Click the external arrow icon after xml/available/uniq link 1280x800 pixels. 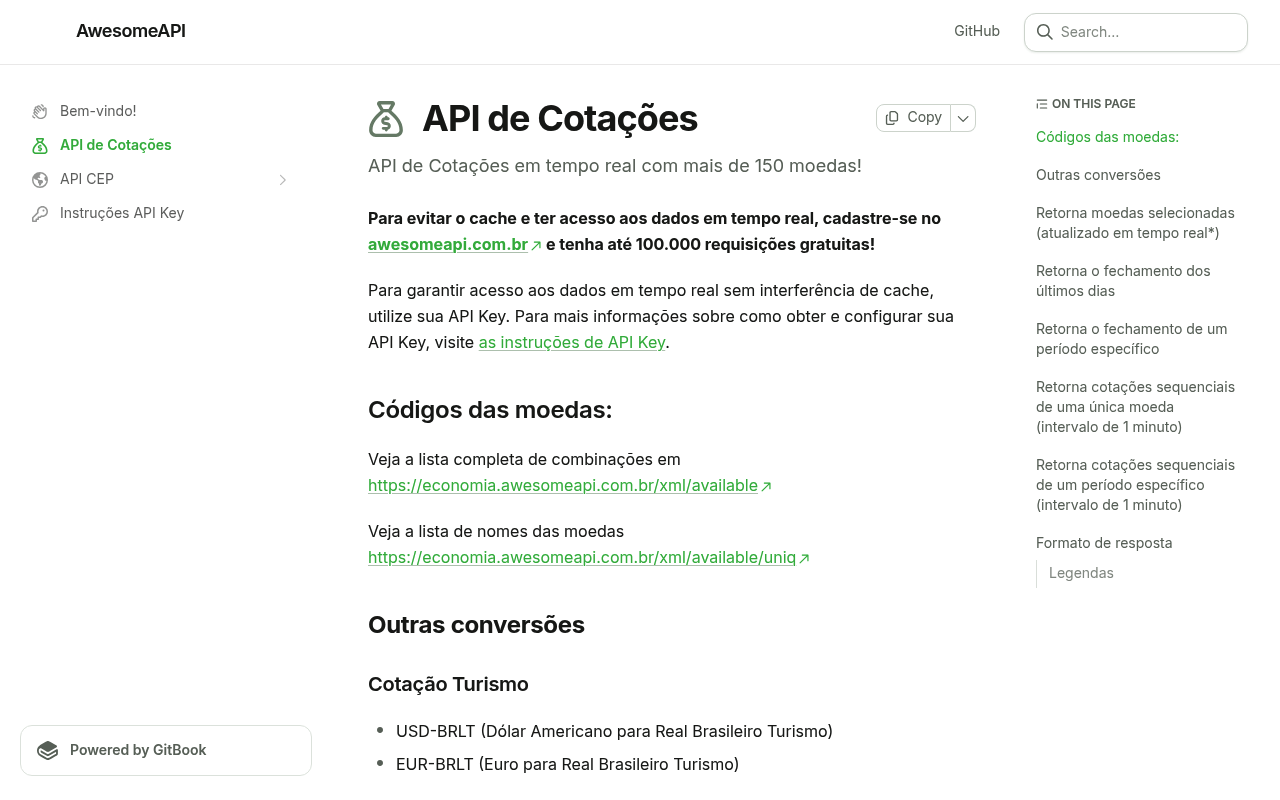coord(805,558)
